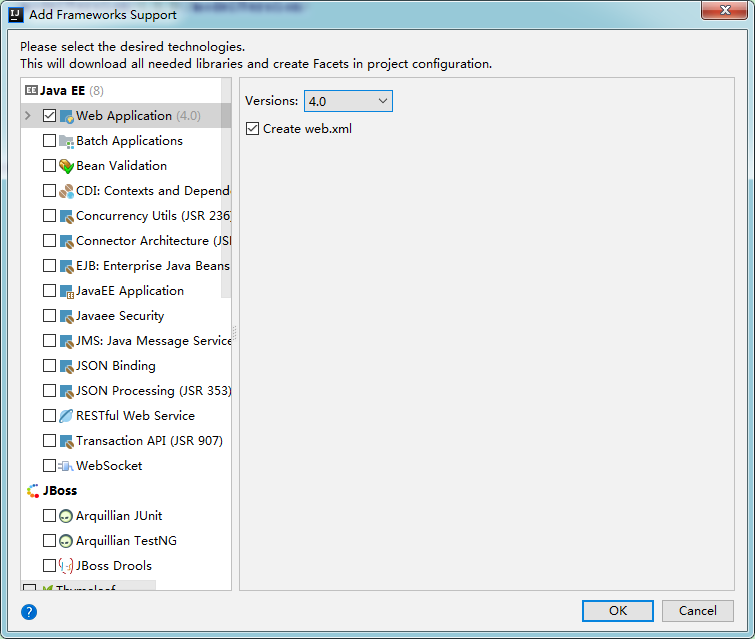Click the IntelliJ logo in title bar
The image size is (755, 639).
point(16,15)
